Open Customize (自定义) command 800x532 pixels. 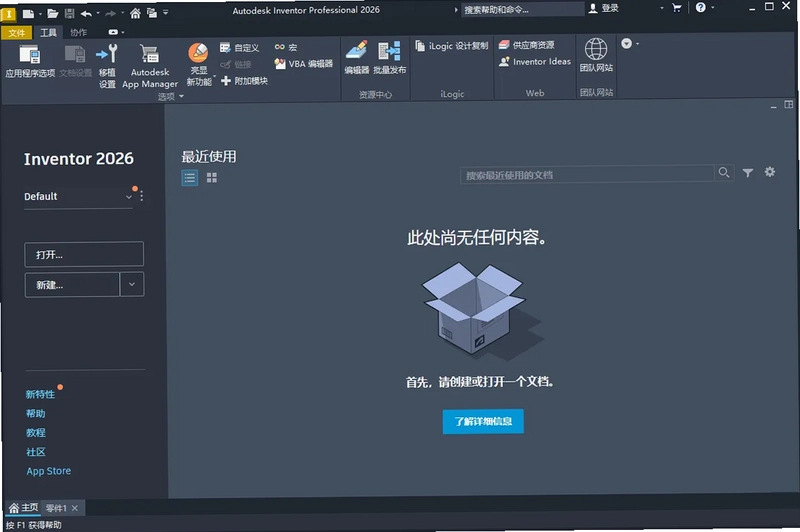(239, 48)
